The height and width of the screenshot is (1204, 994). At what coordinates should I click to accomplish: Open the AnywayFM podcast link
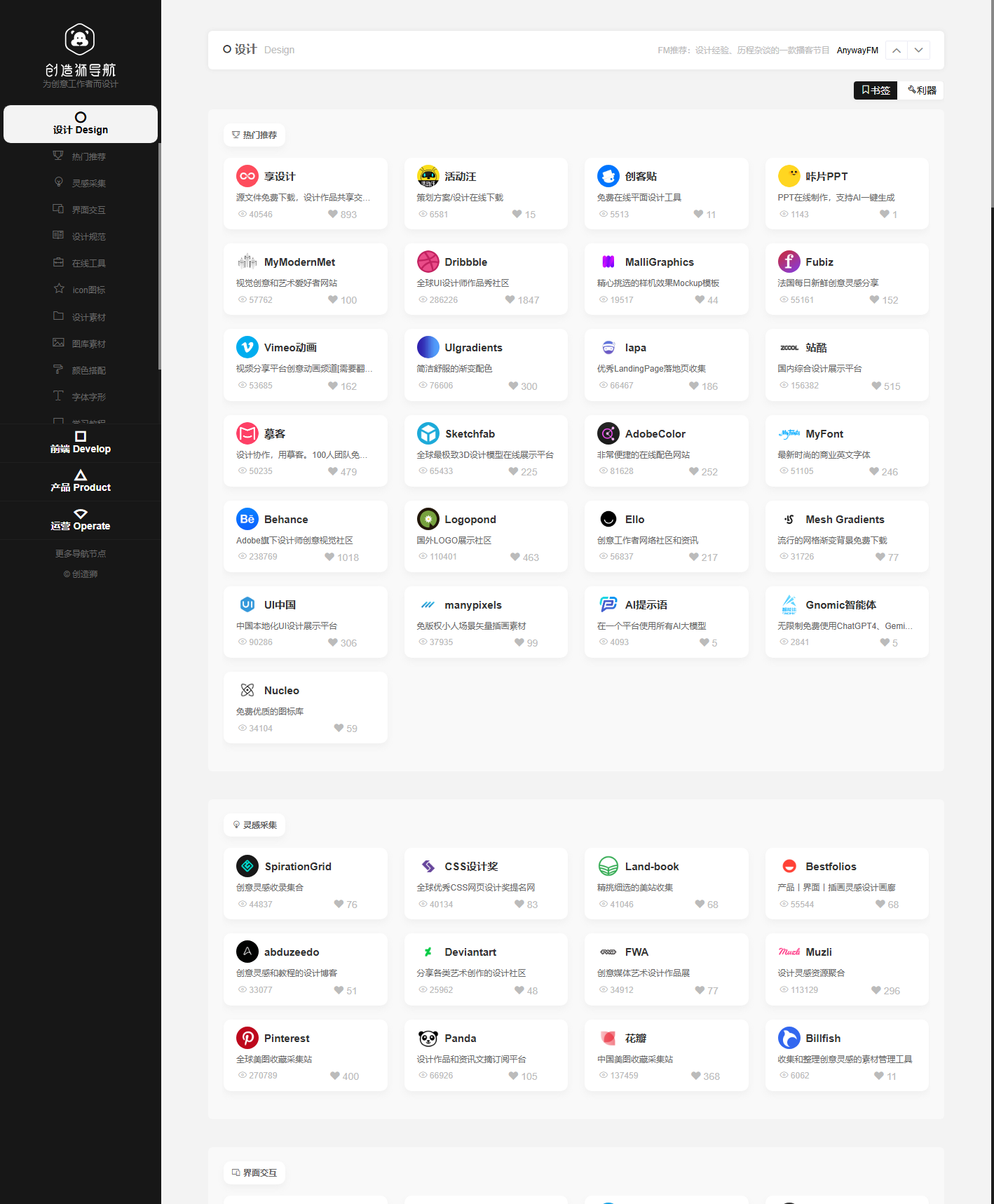857,50
